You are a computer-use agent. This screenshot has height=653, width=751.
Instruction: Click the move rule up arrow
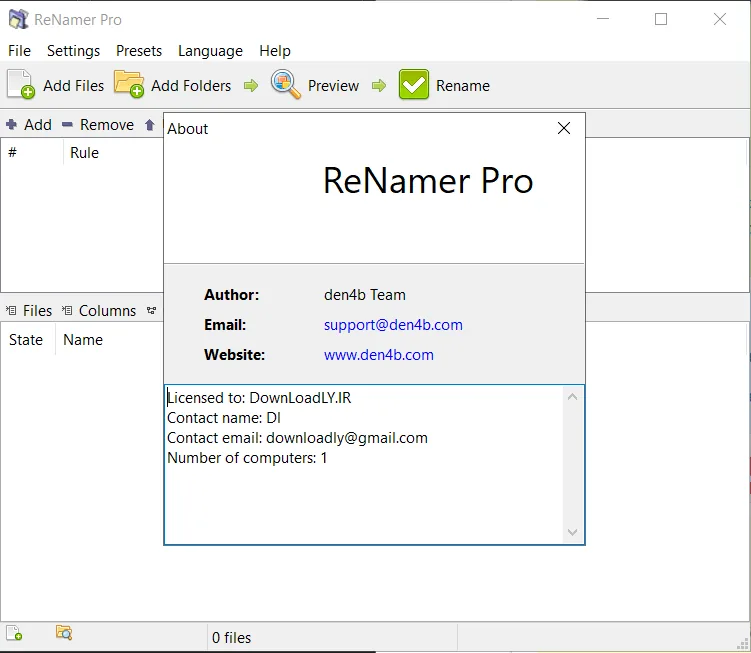(149, 125)
